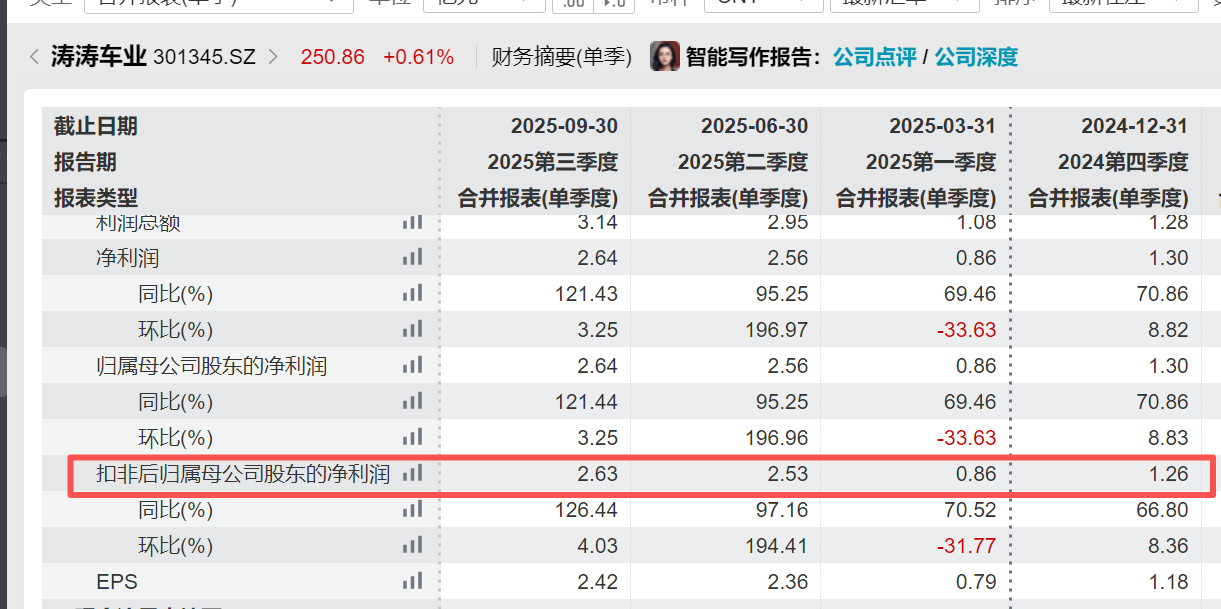Click the value 194.41
Viewport: 1221px width, 609px height.
[x=776, y=546]
